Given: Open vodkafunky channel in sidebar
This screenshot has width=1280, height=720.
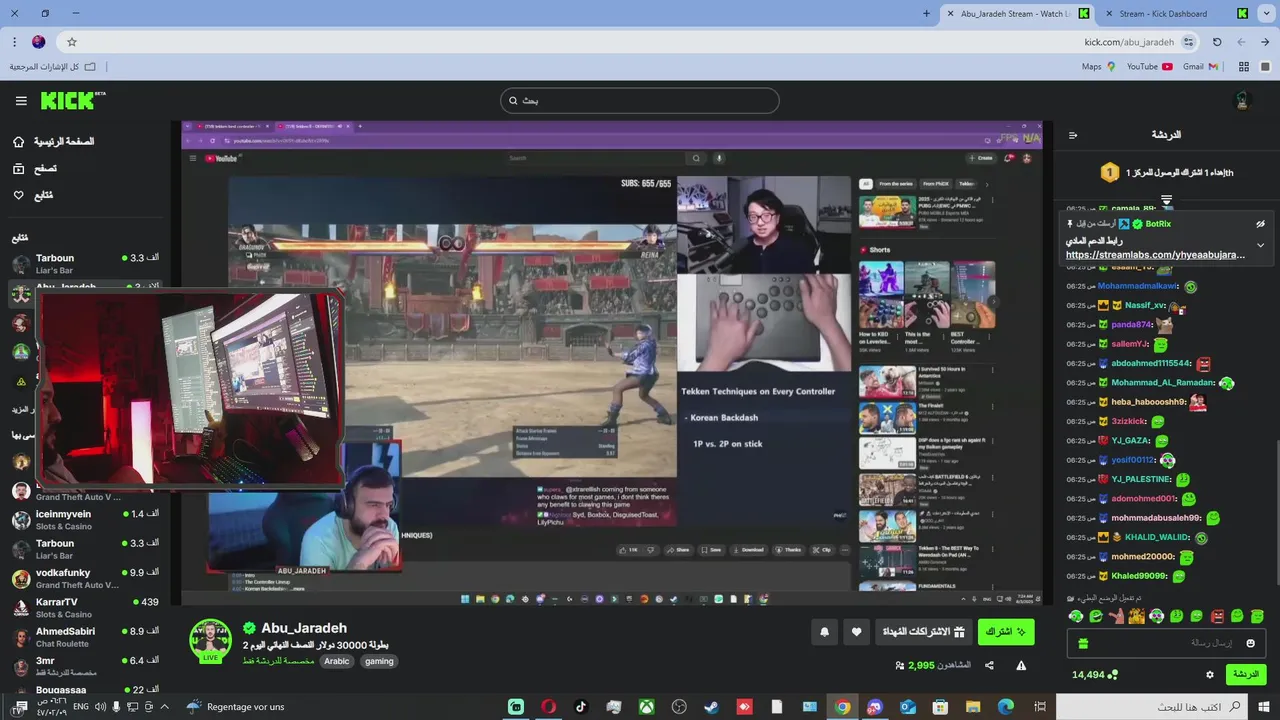Looking at the screenshot, I should [x=85, y=578].
